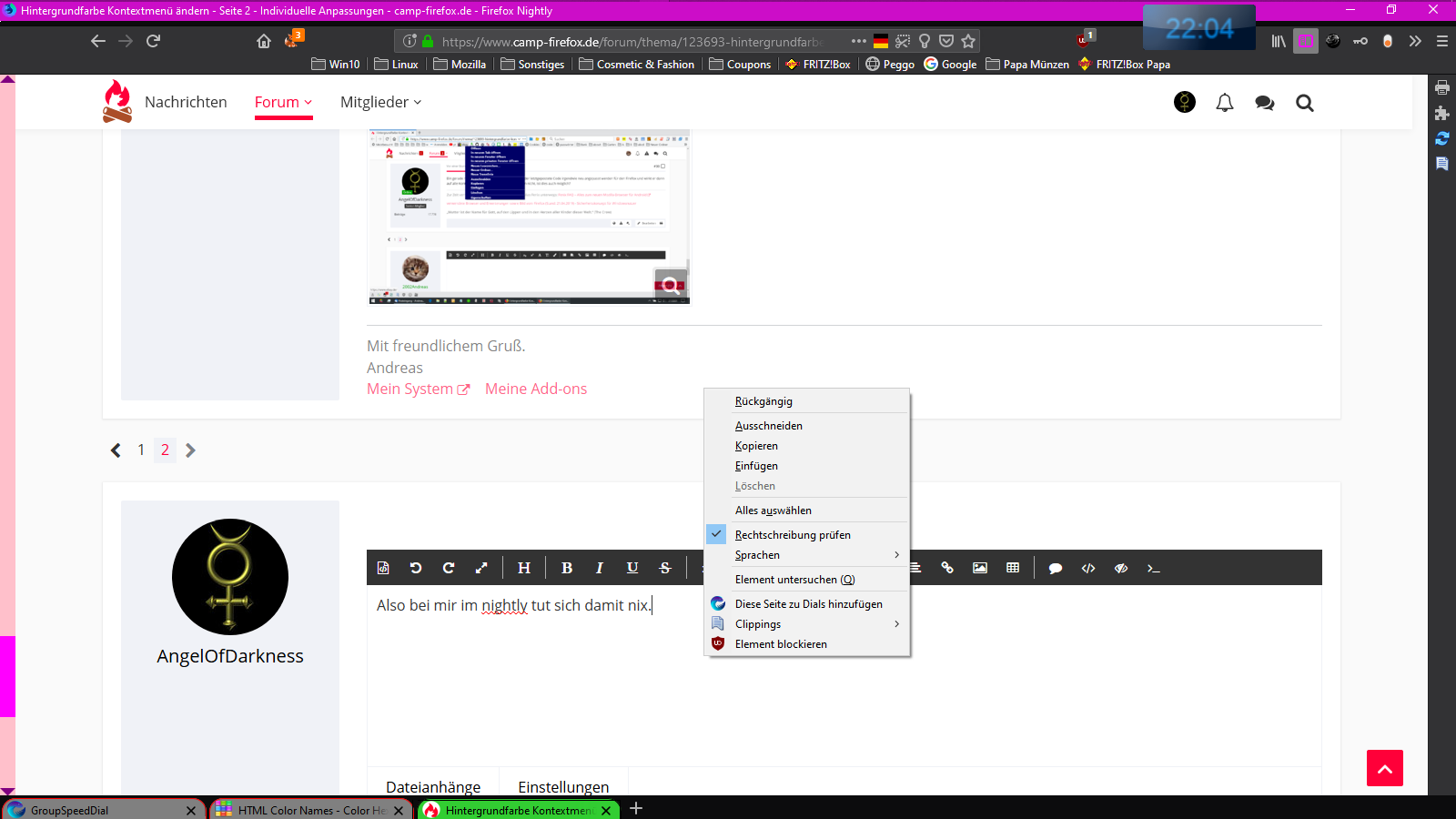This screenshot has height=819, width=1456.
Task: Click the italic formatting icon
Action: [599, 568]
